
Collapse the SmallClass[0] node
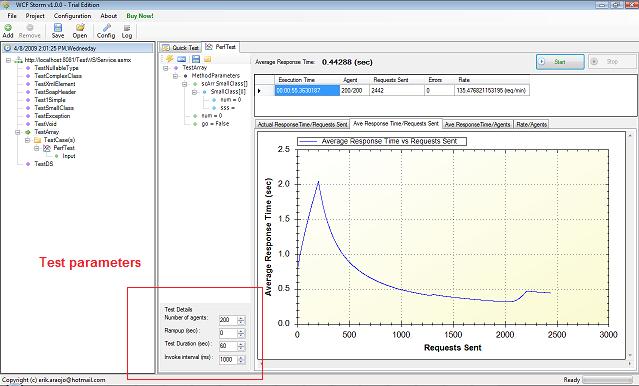[194, 92]
